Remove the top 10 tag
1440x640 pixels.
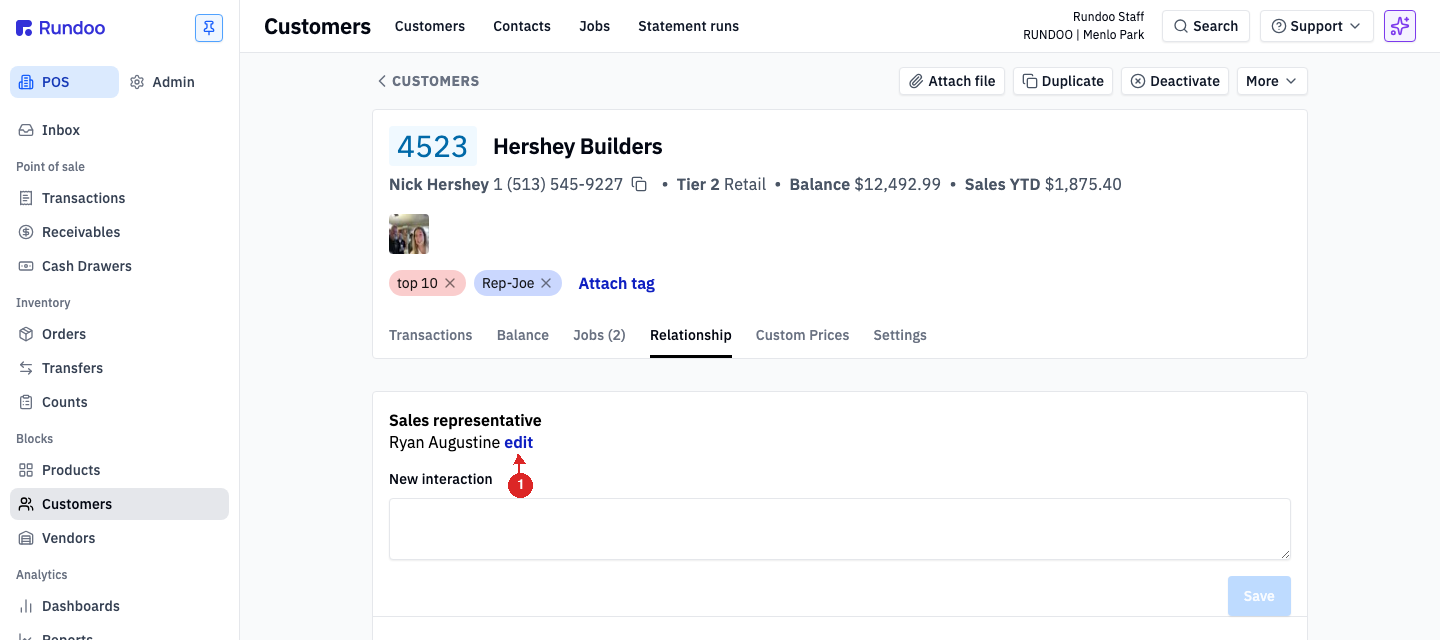click(x=450, y=283)
